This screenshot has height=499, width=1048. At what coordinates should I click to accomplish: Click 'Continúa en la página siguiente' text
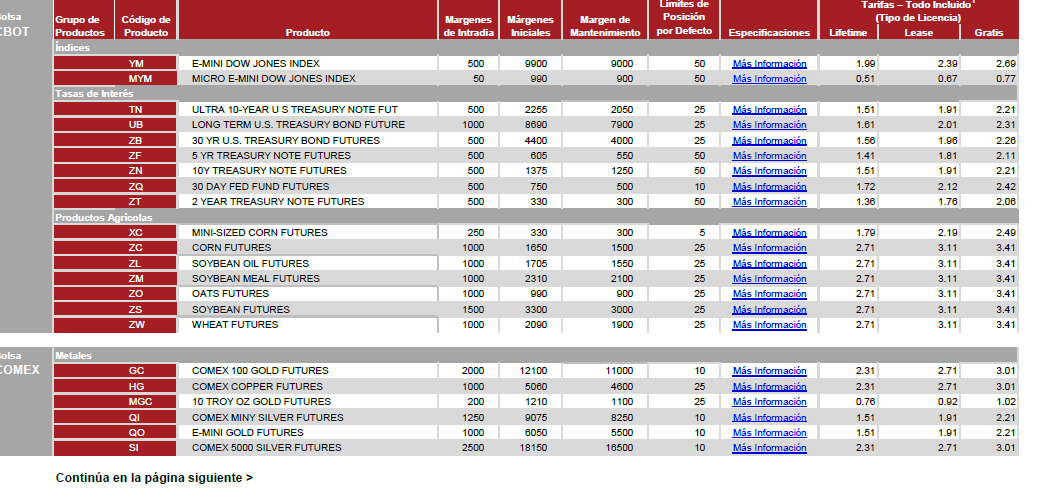[154, 478]
